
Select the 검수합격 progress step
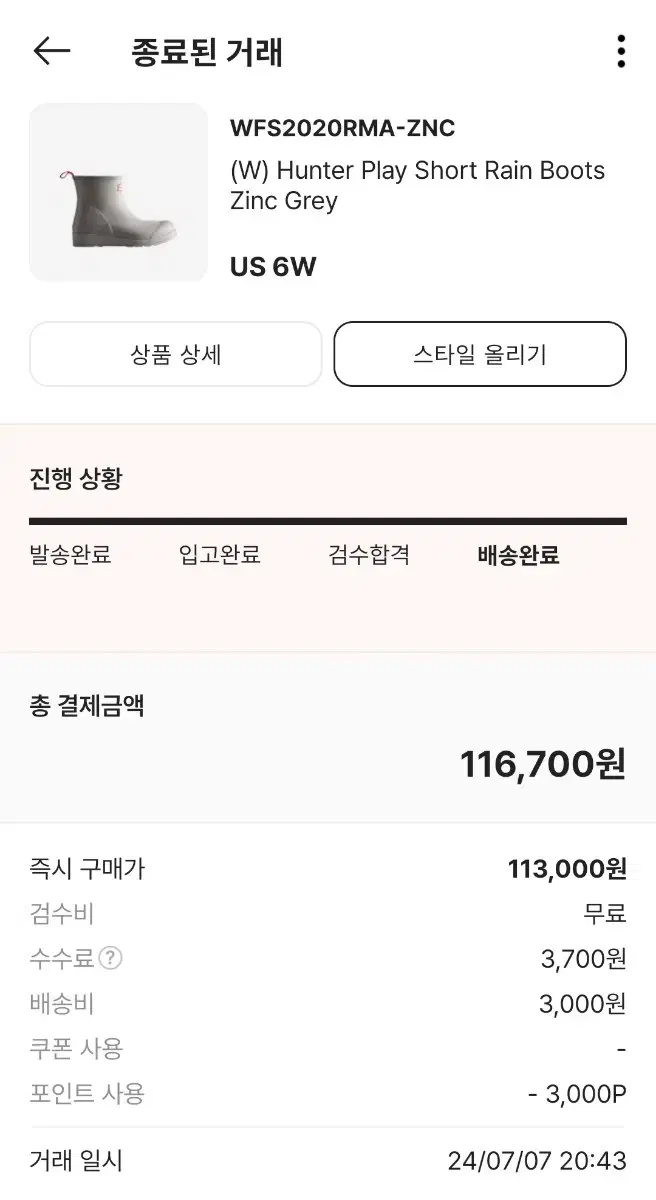(x=369, y=555)
